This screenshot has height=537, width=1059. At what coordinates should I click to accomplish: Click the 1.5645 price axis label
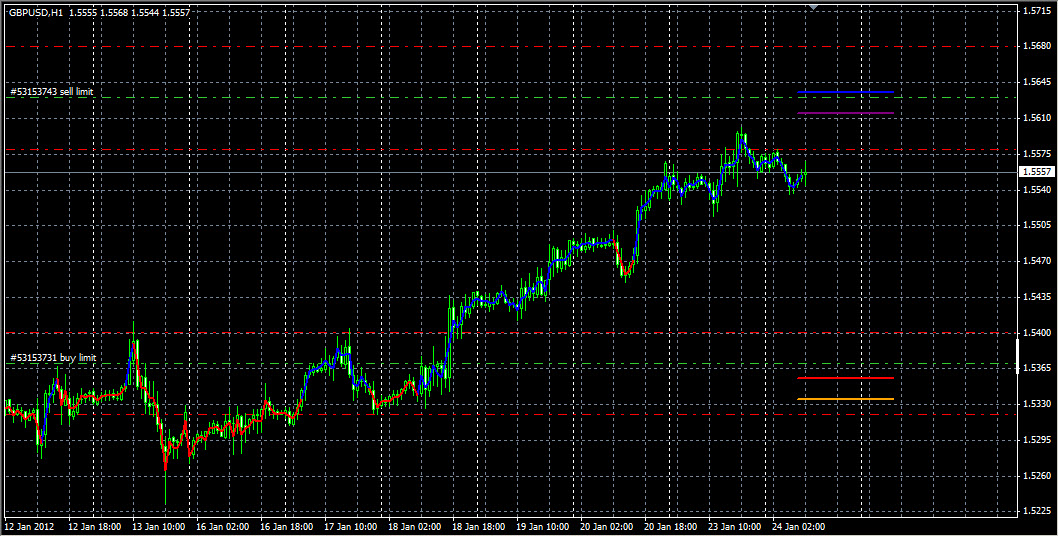click(x=1037, y=82)
